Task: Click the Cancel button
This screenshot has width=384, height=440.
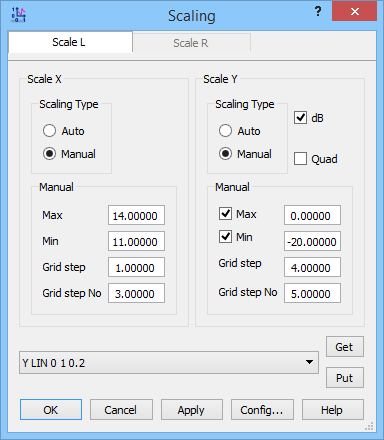Action: (x=121, y=410)
